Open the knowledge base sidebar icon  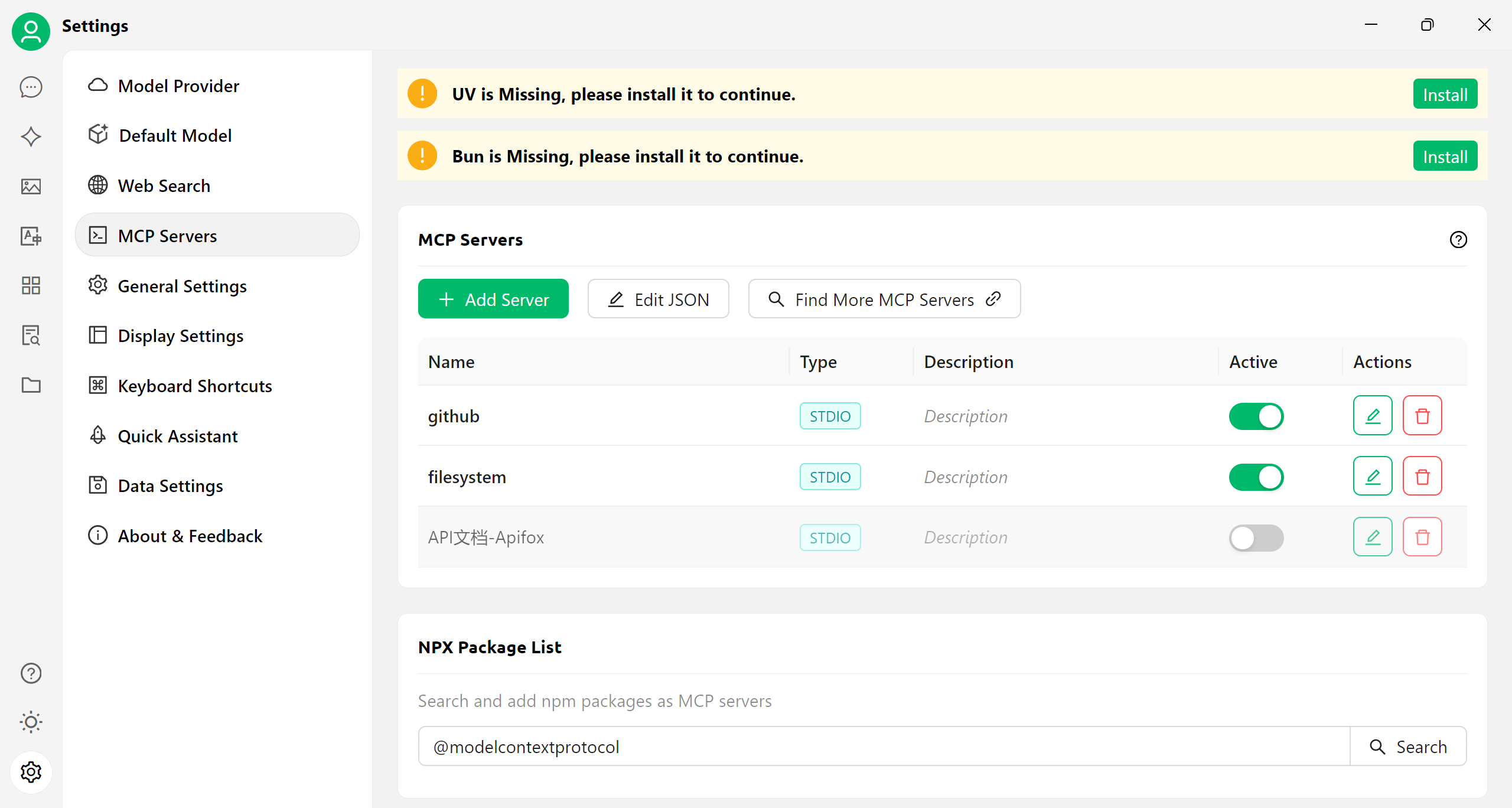pos(31,335)
